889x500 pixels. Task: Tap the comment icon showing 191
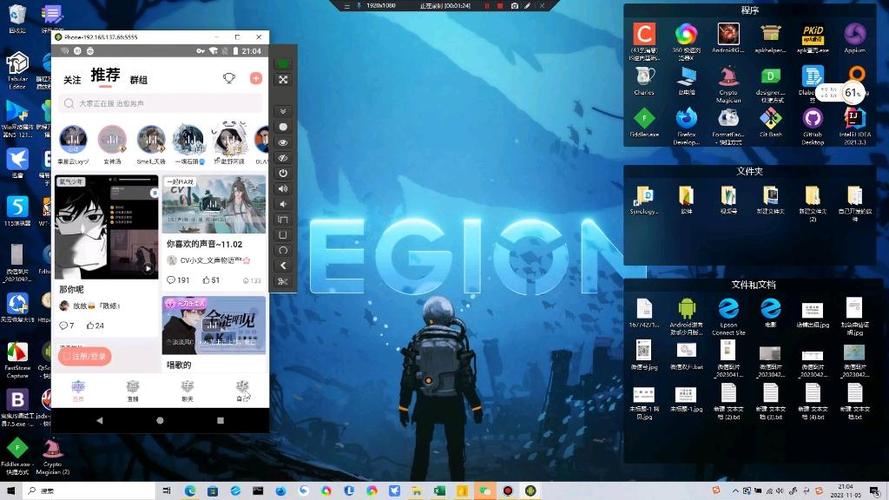point(171,280)
